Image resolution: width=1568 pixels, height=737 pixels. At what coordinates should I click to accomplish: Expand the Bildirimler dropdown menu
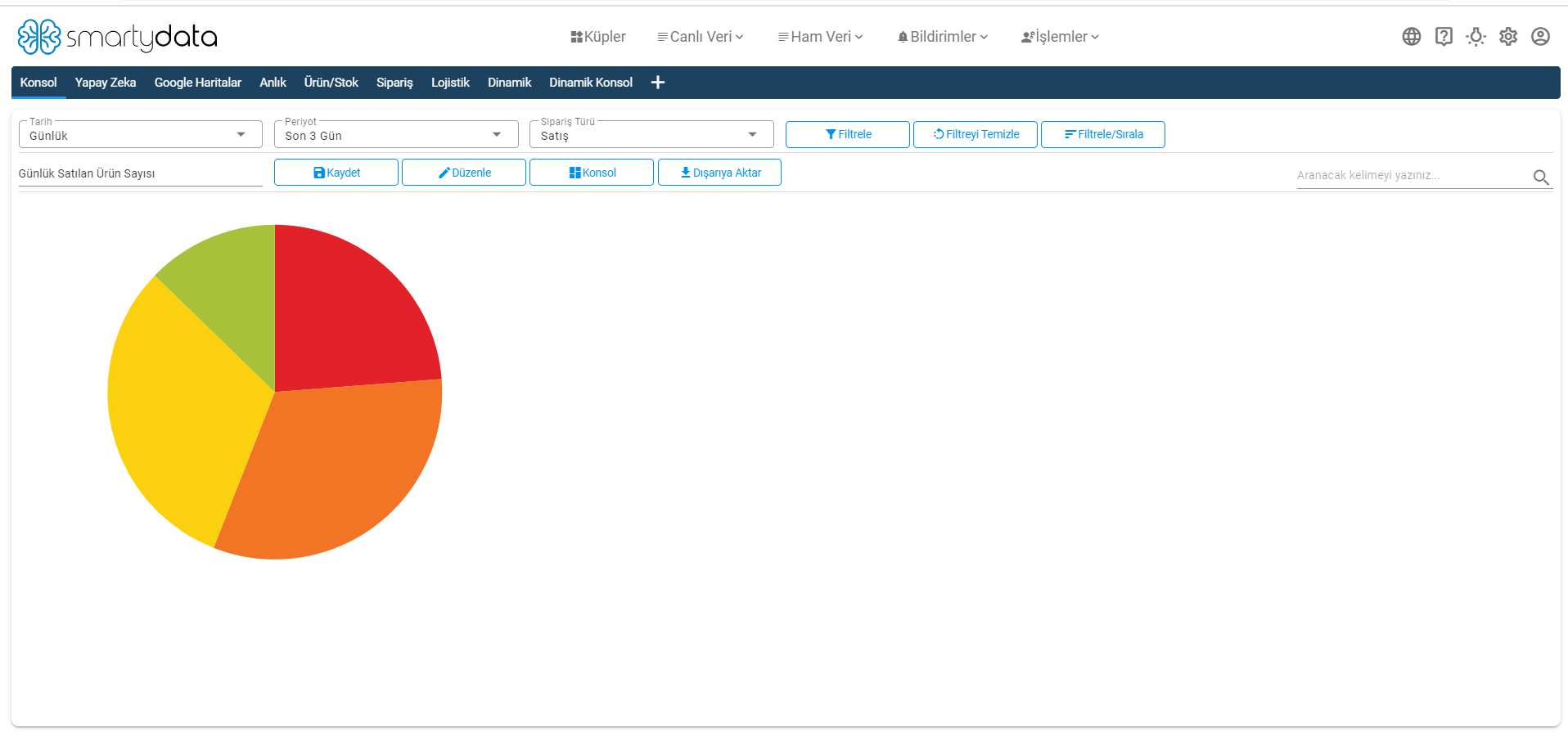tap(943, 37)
